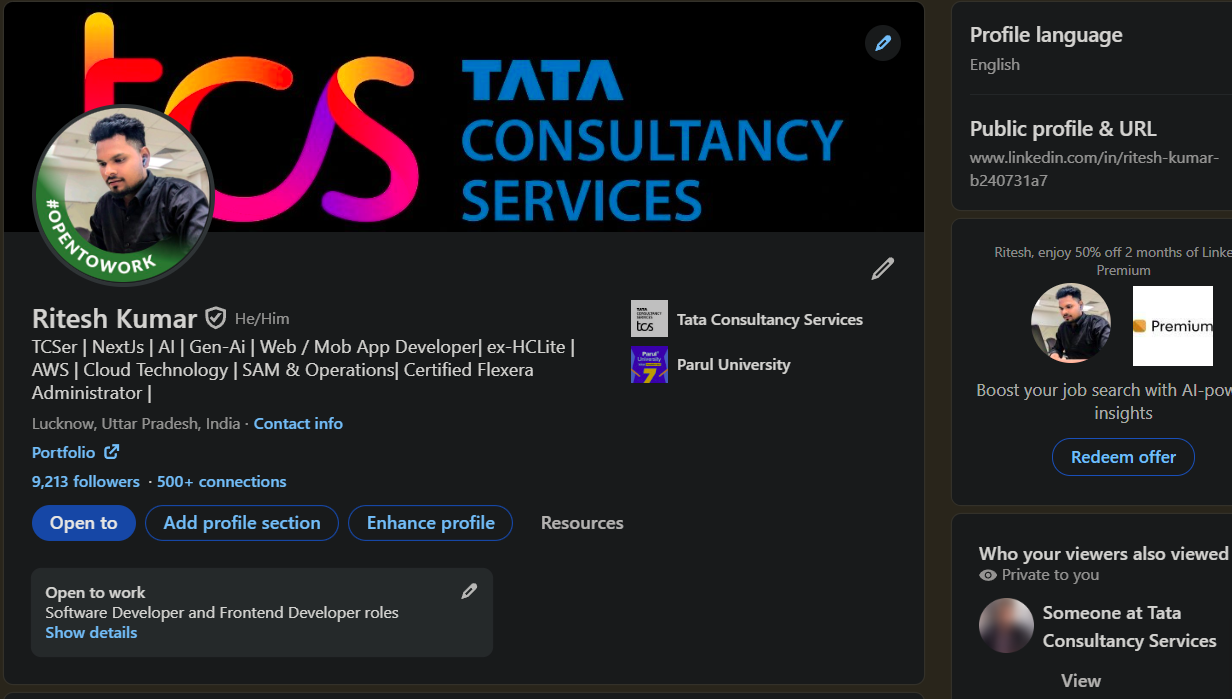Expand the Add profile section menu
The image size is (1232, 699).
pyautogui.click(x=242, y=523)
